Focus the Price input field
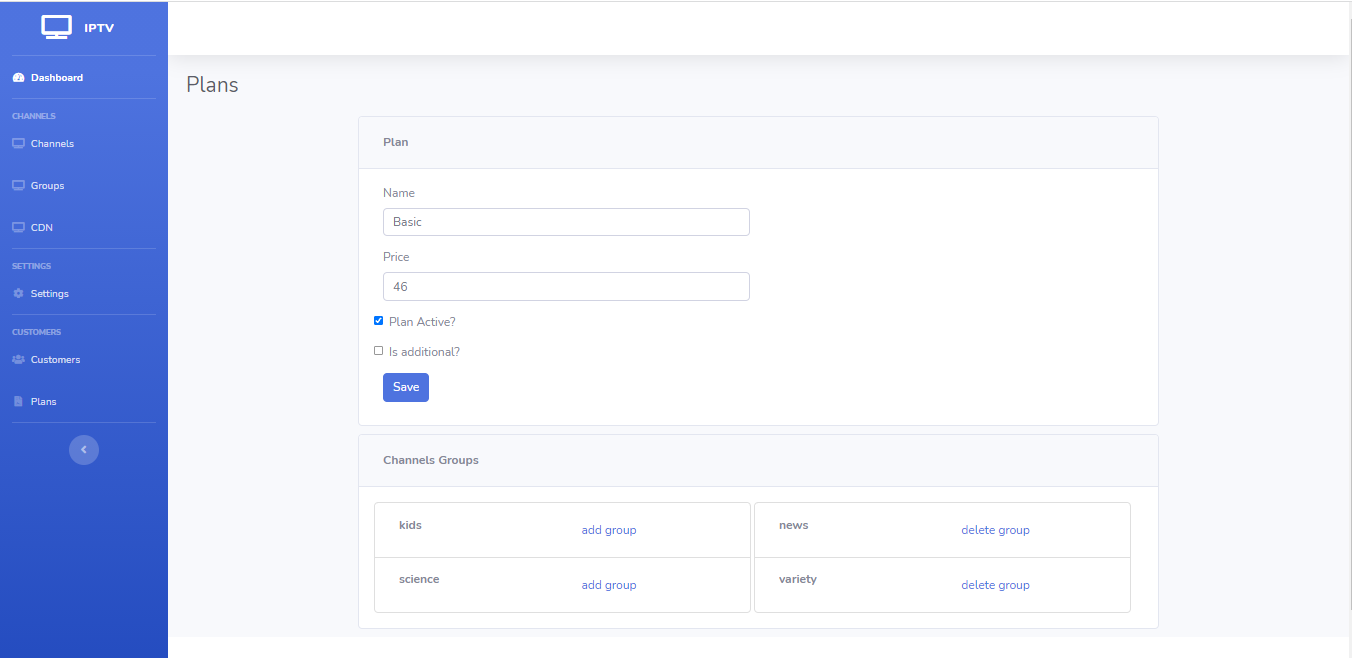The image size is (1352, 658). pyautogui.click(x=566, y=287)
